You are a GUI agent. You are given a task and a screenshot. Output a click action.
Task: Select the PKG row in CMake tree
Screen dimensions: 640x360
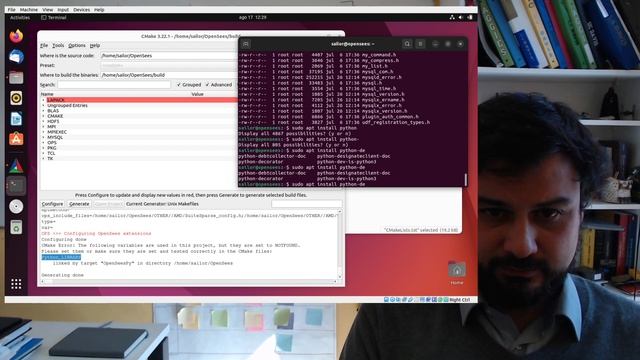pos(139,148)
